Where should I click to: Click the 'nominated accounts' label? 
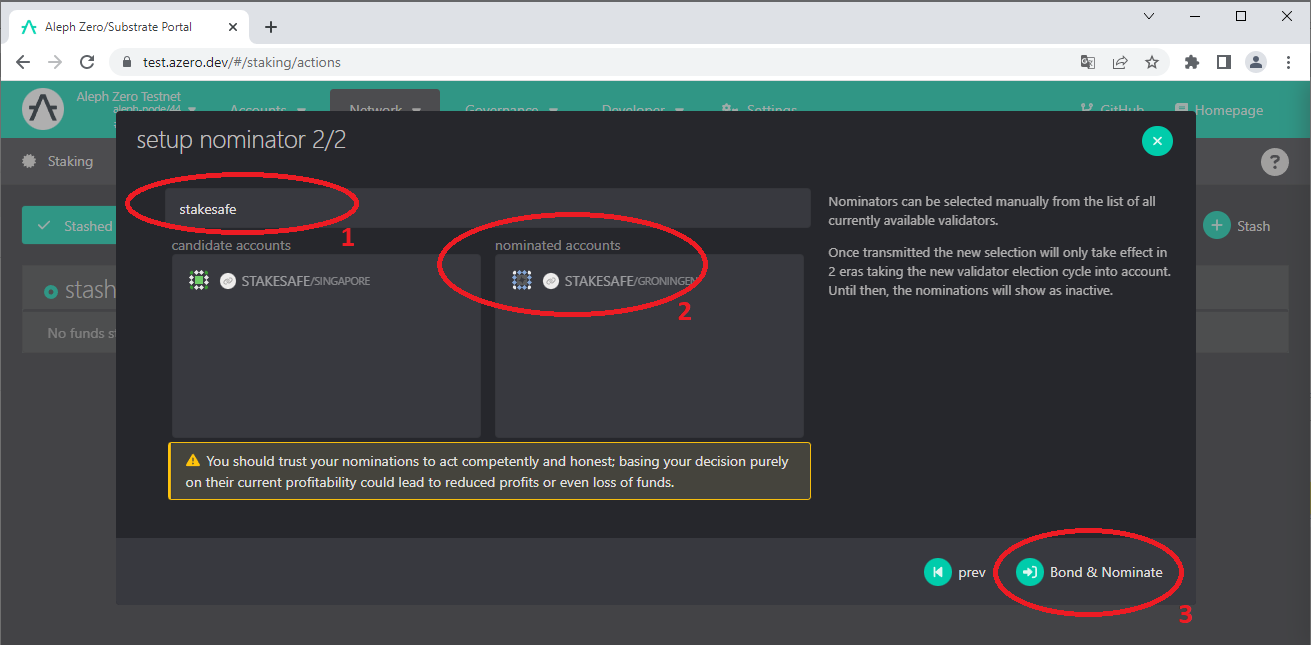point(558,245)
